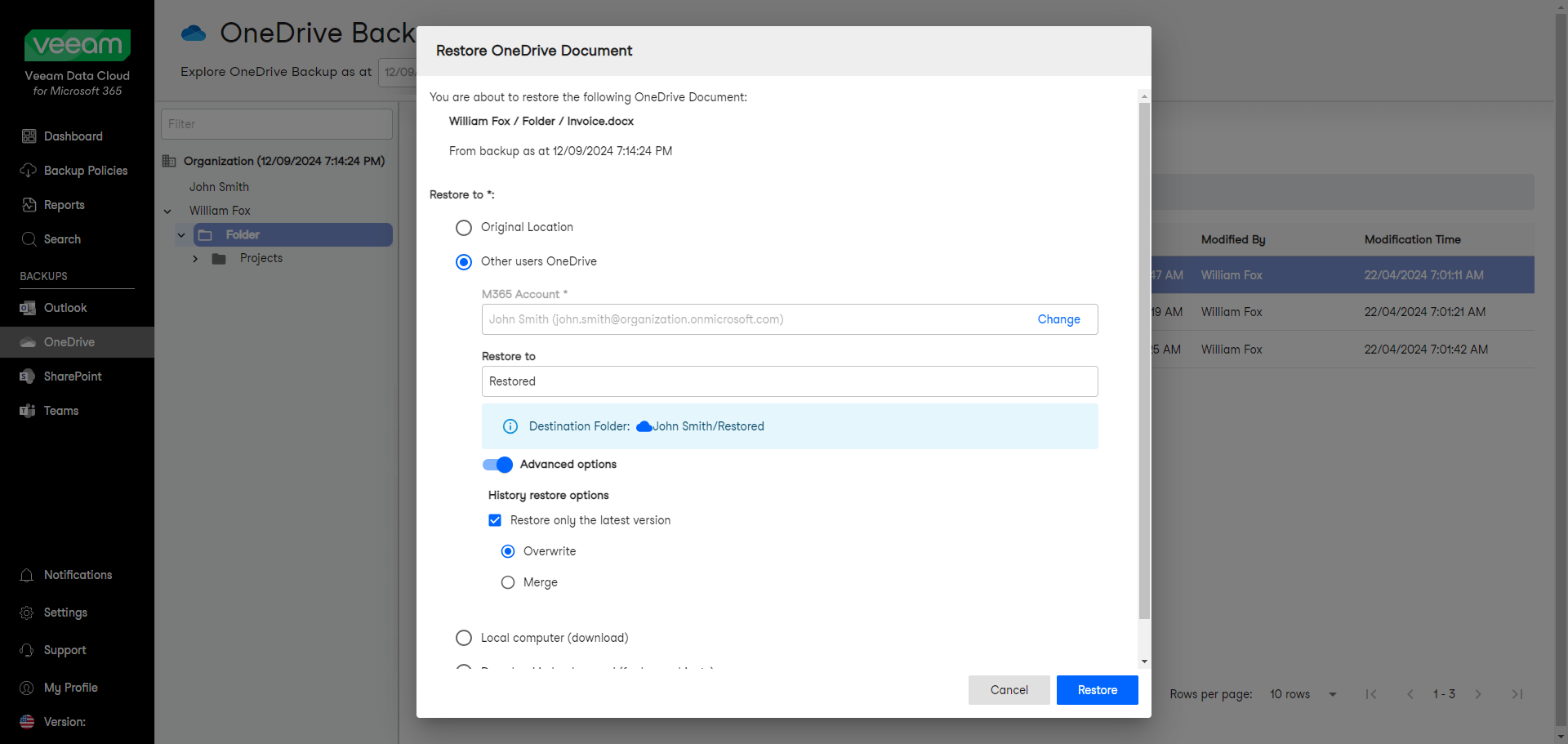Click the My Profile user icon

(27, 688)
